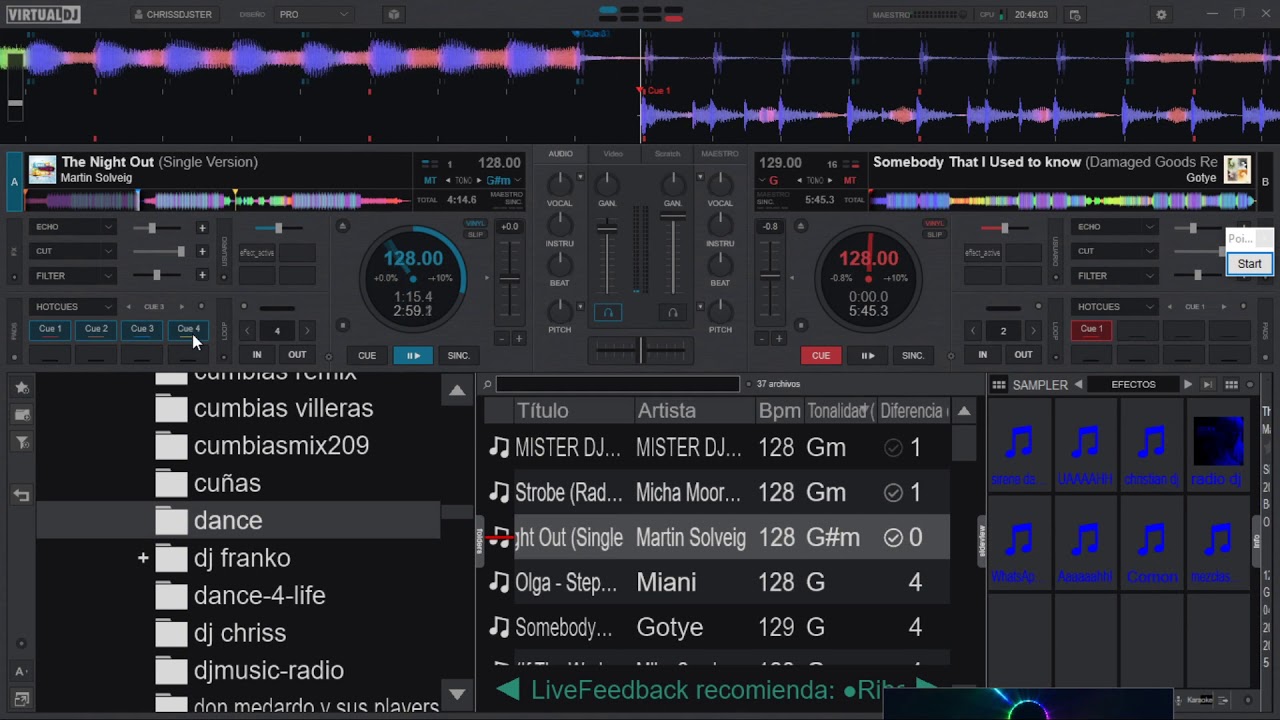Click the loop OUT button on deck A
The width and height of the screenshot is (1280, 720).
coord(297,355)
